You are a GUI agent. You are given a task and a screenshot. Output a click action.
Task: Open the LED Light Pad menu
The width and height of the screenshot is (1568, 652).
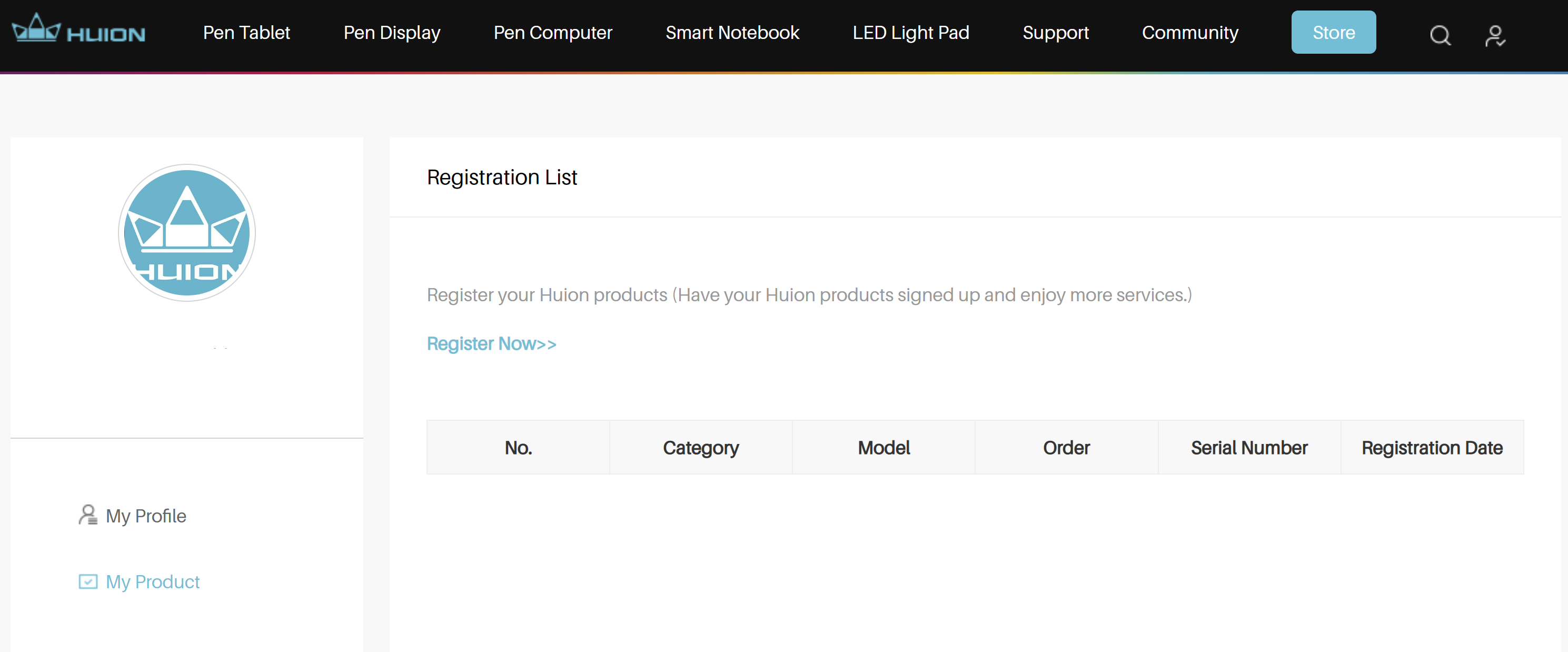coord(910,32)
